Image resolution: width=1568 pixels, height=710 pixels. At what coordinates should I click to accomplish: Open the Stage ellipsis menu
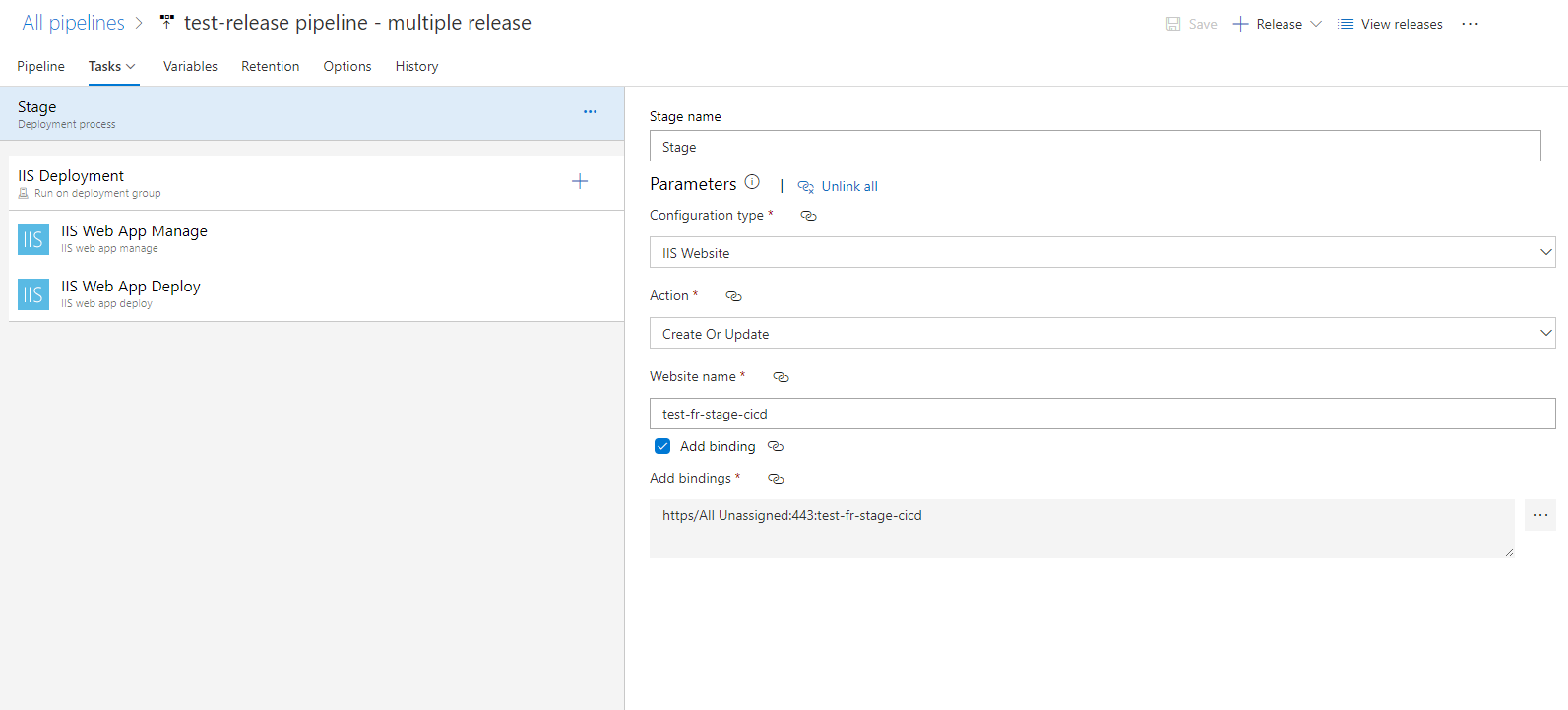pyautogui.click(x=590, y=112)
